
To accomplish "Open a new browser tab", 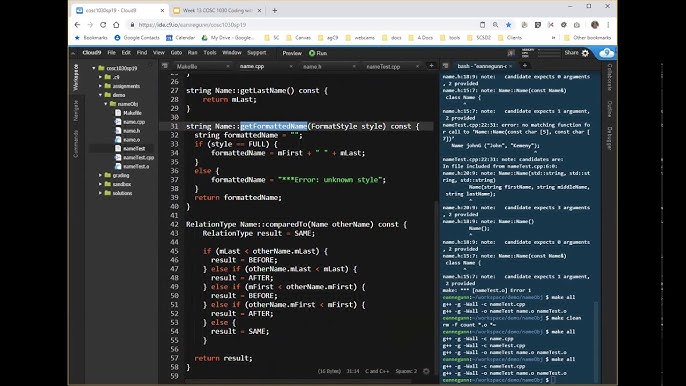I will (275, 11).
